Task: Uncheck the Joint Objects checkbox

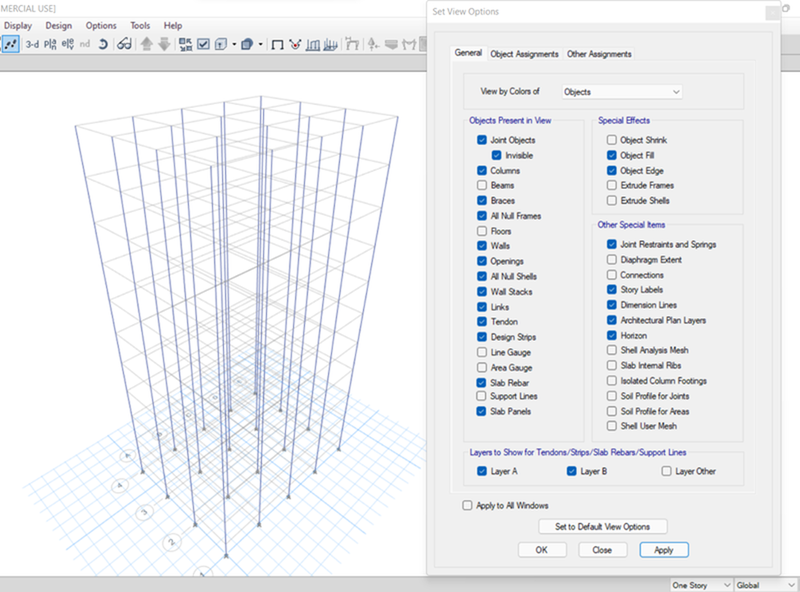Action: (482, 140)
